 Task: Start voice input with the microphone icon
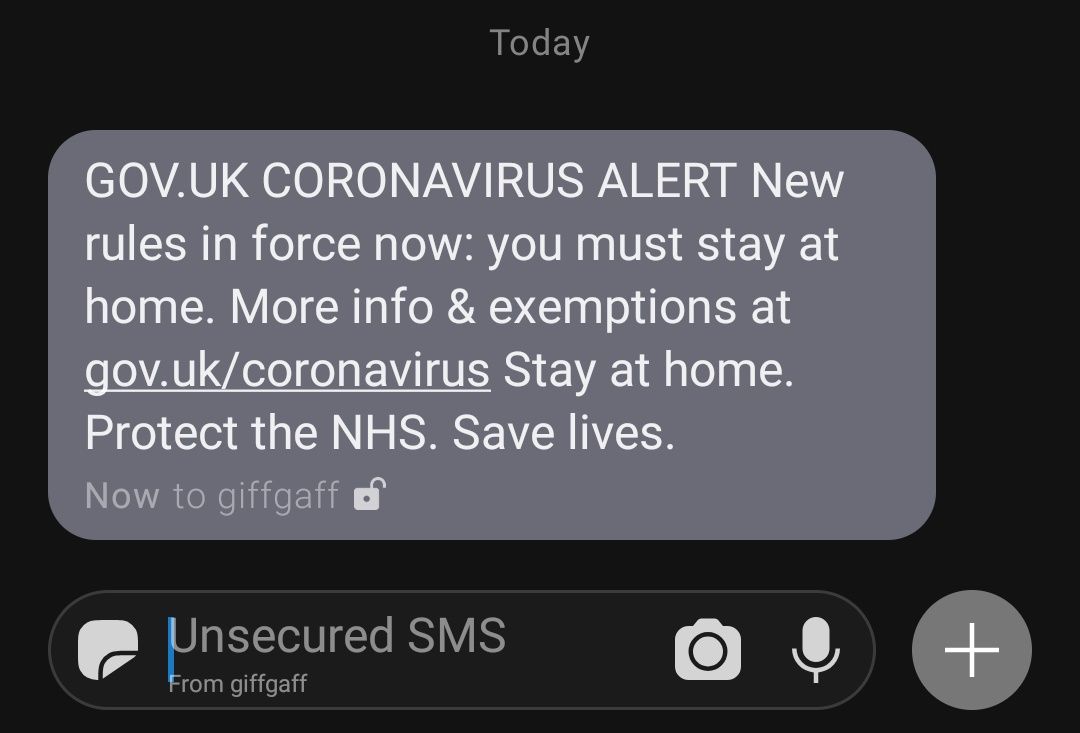coord(816,650)
